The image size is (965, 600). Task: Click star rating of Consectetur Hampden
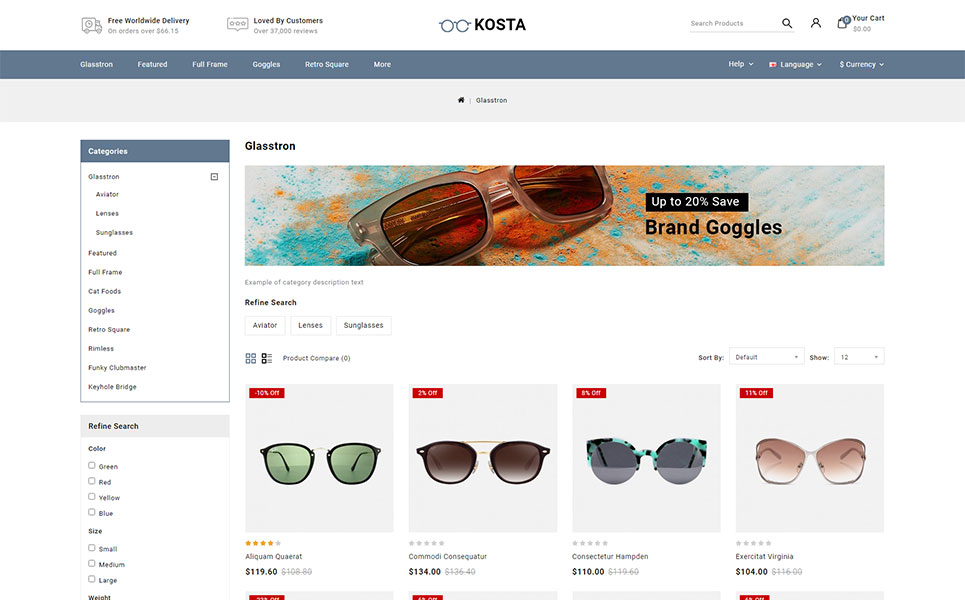tap(590, 543)
